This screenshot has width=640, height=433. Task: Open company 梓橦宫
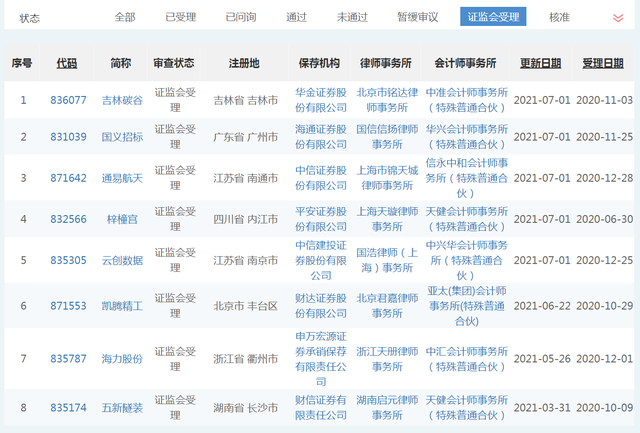coord(122,220)
